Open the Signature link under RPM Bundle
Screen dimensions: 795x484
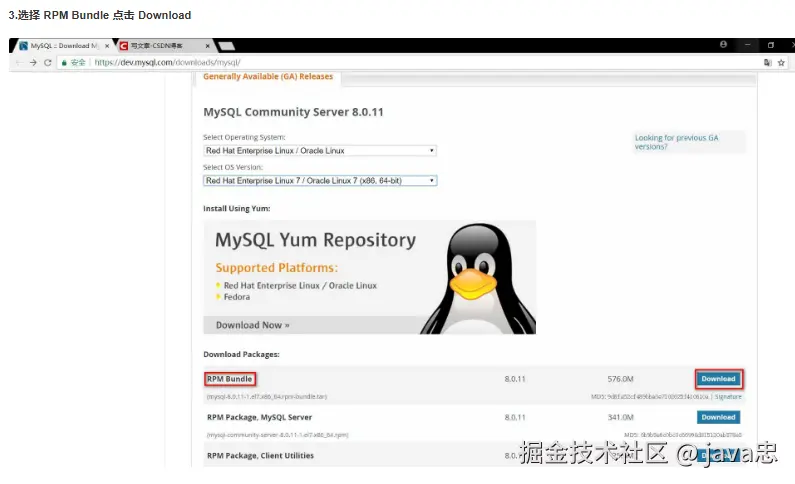click(728, 397)
